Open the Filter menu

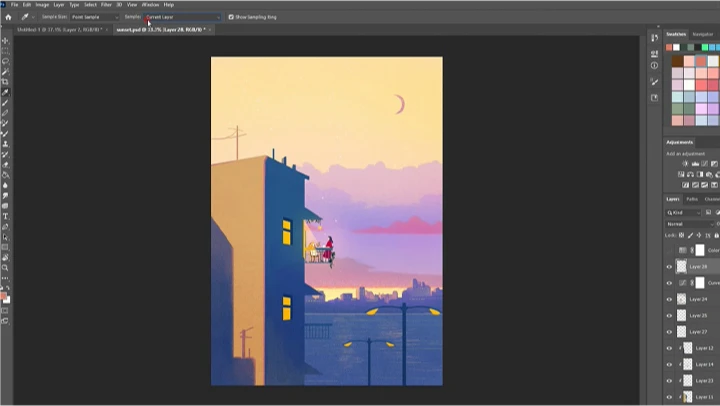tap(106, 5)
